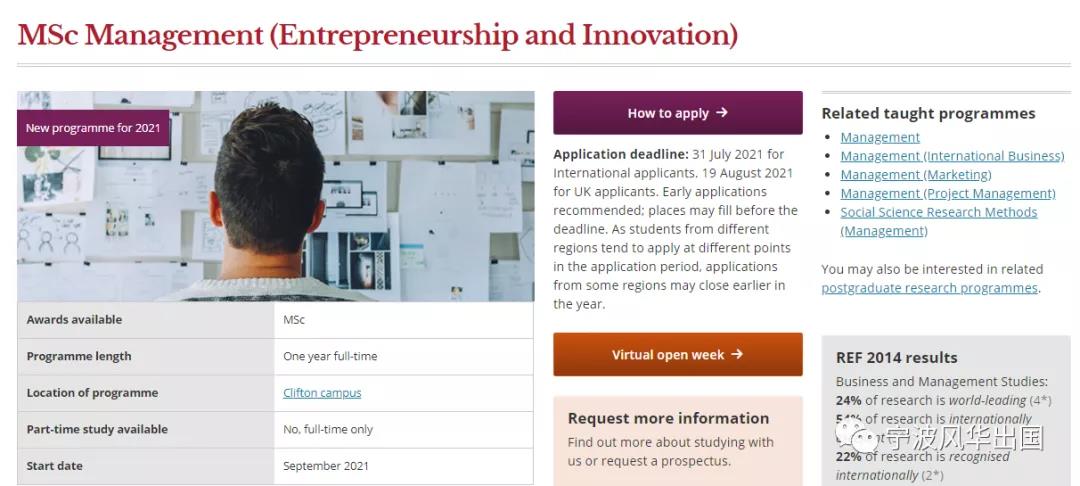The height and width of the screenshot is (486, 1080).
Task: Open the How to apply button
Action: point(678,113)
